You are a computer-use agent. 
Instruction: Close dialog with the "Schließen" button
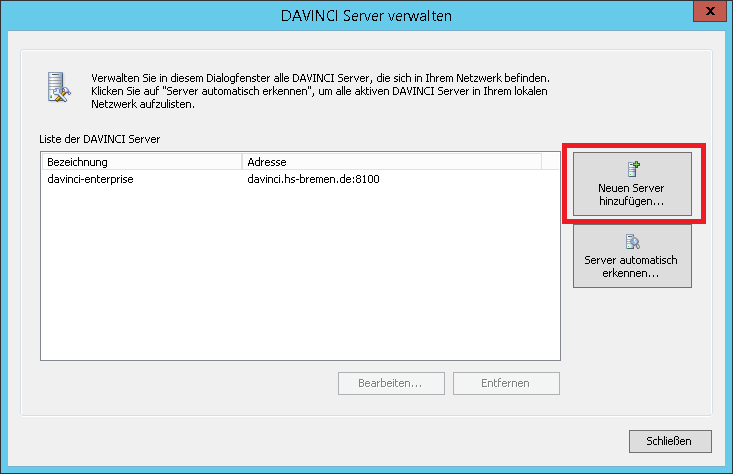coord(670,440)
